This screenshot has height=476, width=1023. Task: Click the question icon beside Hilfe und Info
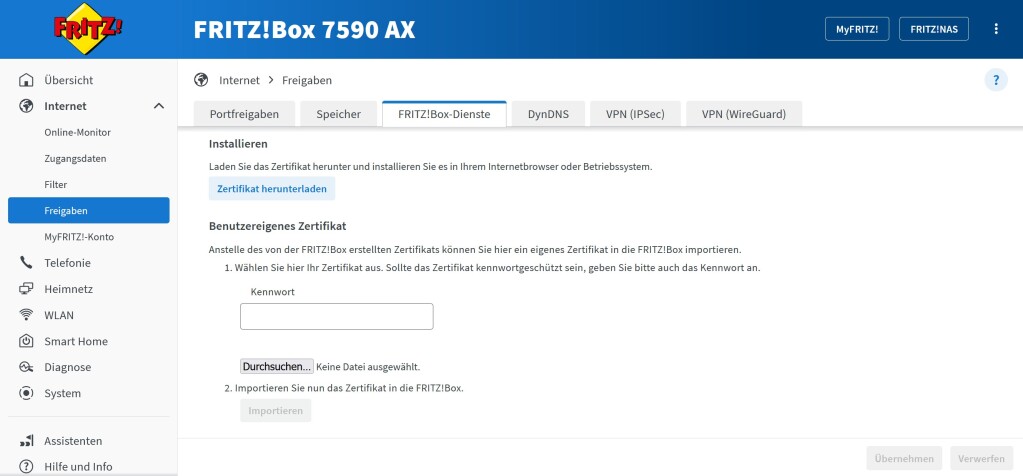26,467
